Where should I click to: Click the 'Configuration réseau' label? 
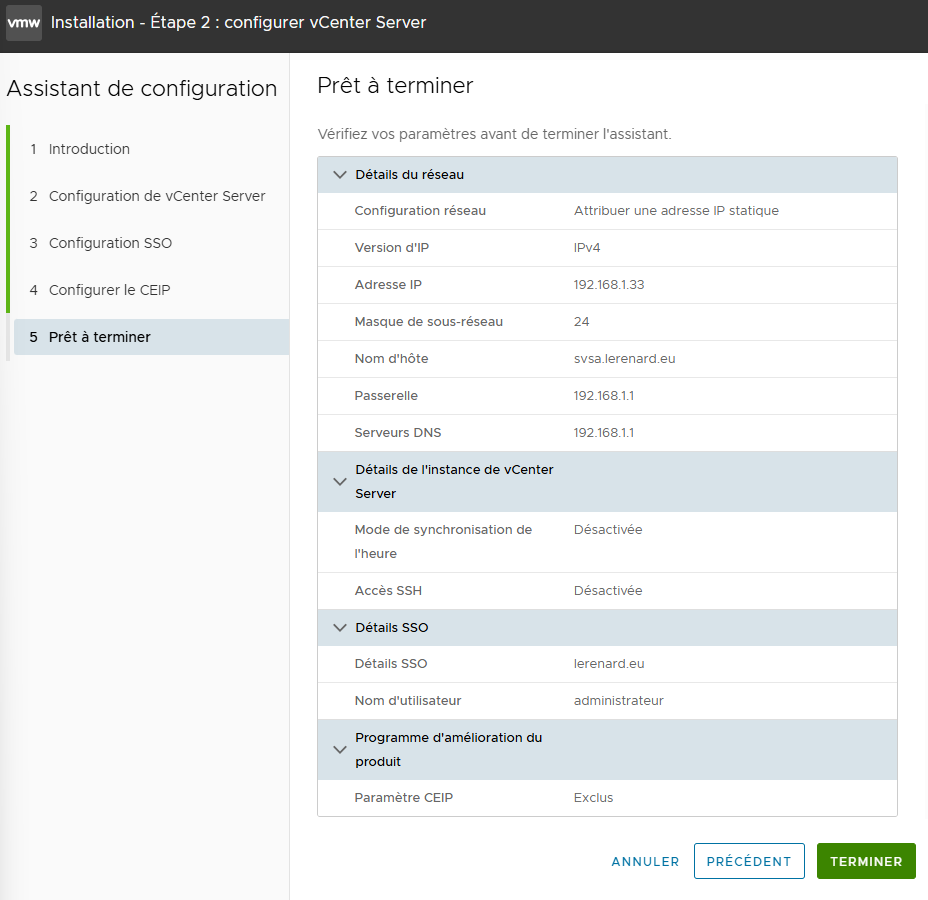click(420, 211)
